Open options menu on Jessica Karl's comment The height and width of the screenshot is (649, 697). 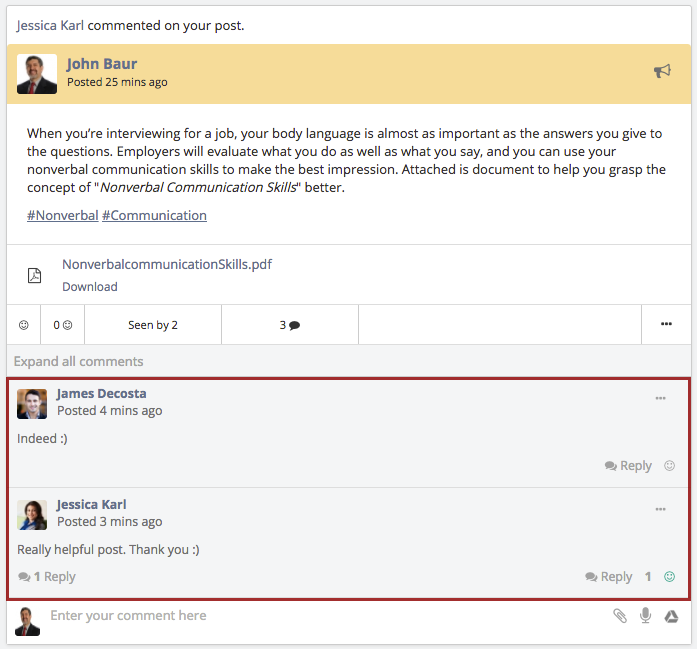tap(661, 509)
